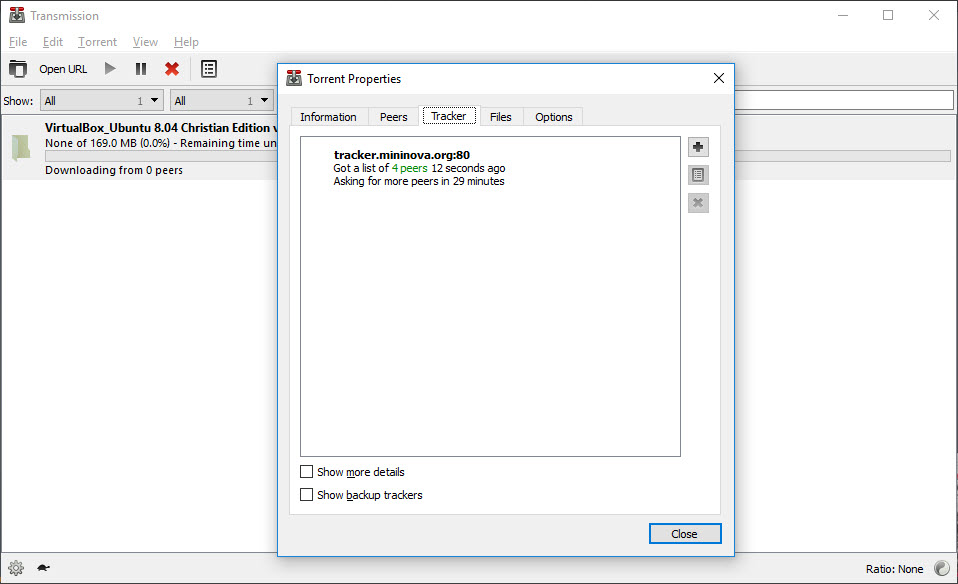This screenshot has width=958, height=584.
Task: Click the Close button in dialog
Action: click(685, 534)
